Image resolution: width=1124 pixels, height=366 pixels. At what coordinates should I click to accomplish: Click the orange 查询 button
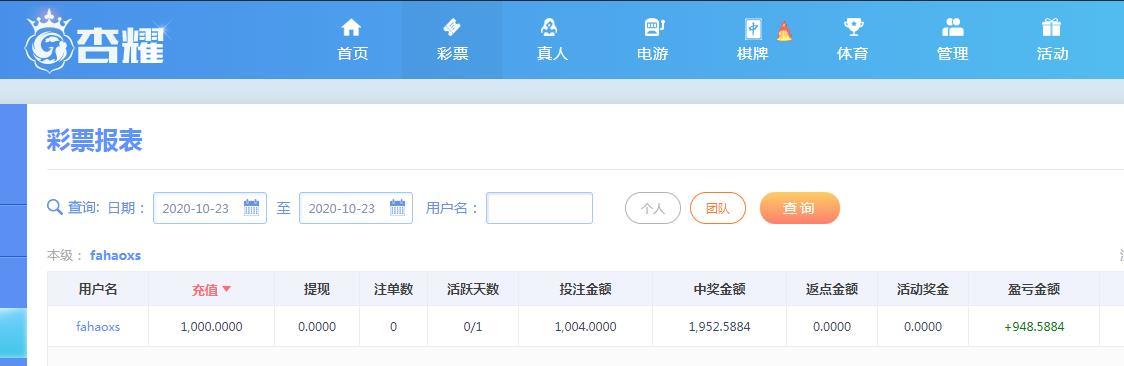click(x=799, y=208)
